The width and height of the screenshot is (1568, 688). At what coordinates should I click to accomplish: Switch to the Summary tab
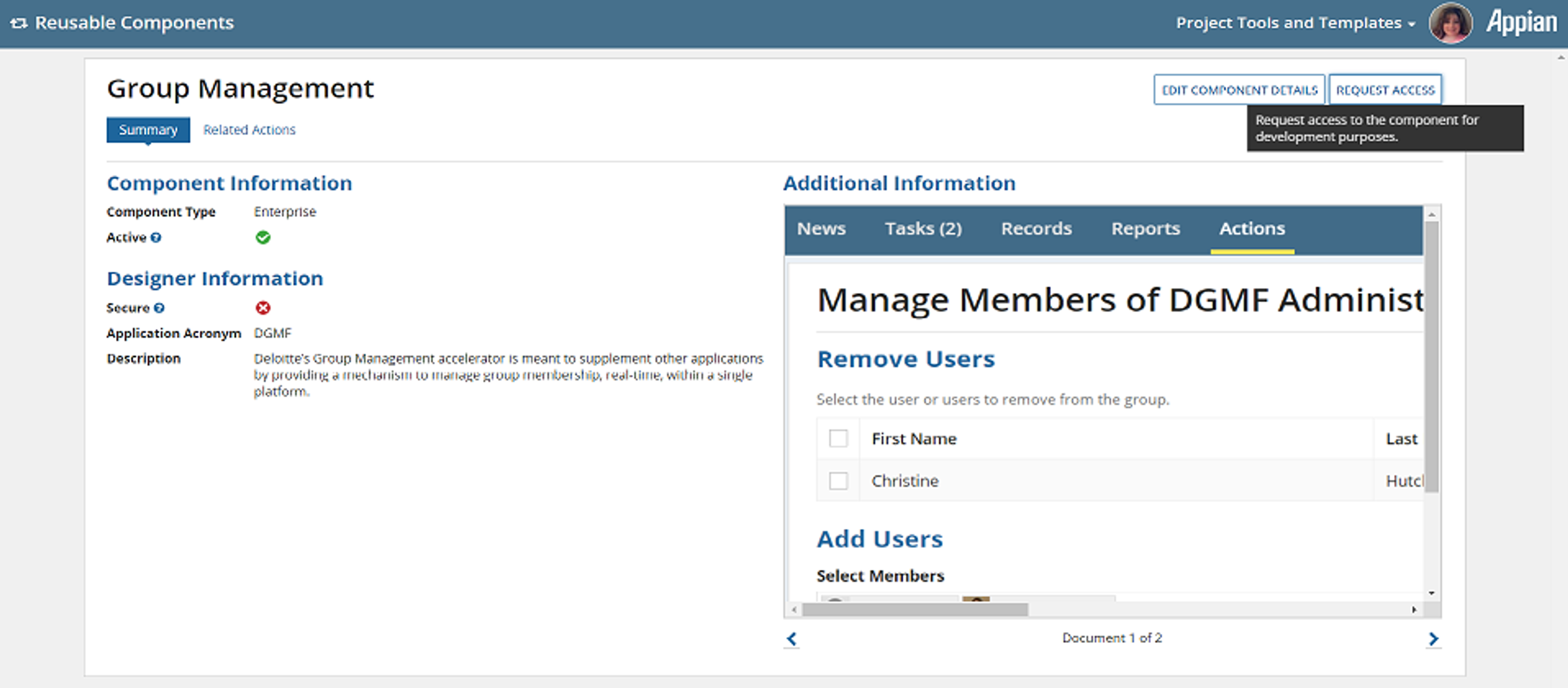[148, 130]
